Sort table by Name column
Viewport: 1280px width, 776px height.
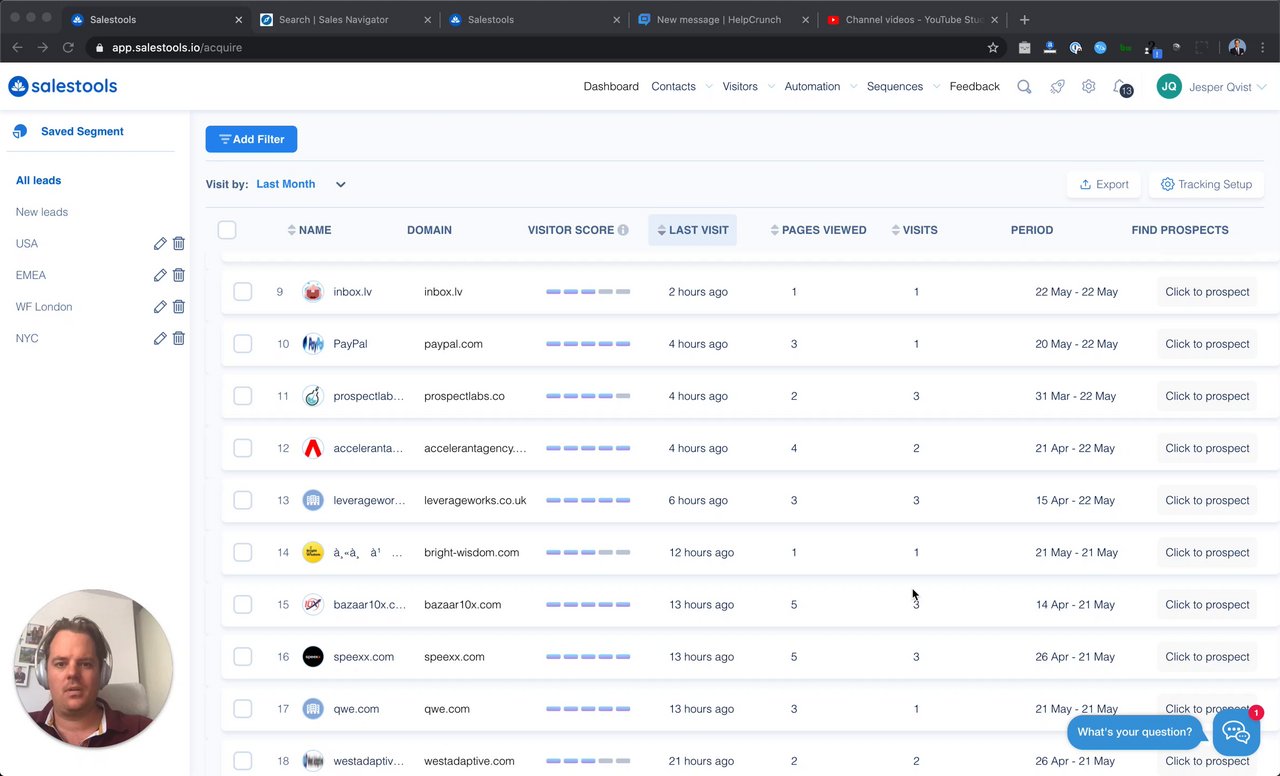309,230
